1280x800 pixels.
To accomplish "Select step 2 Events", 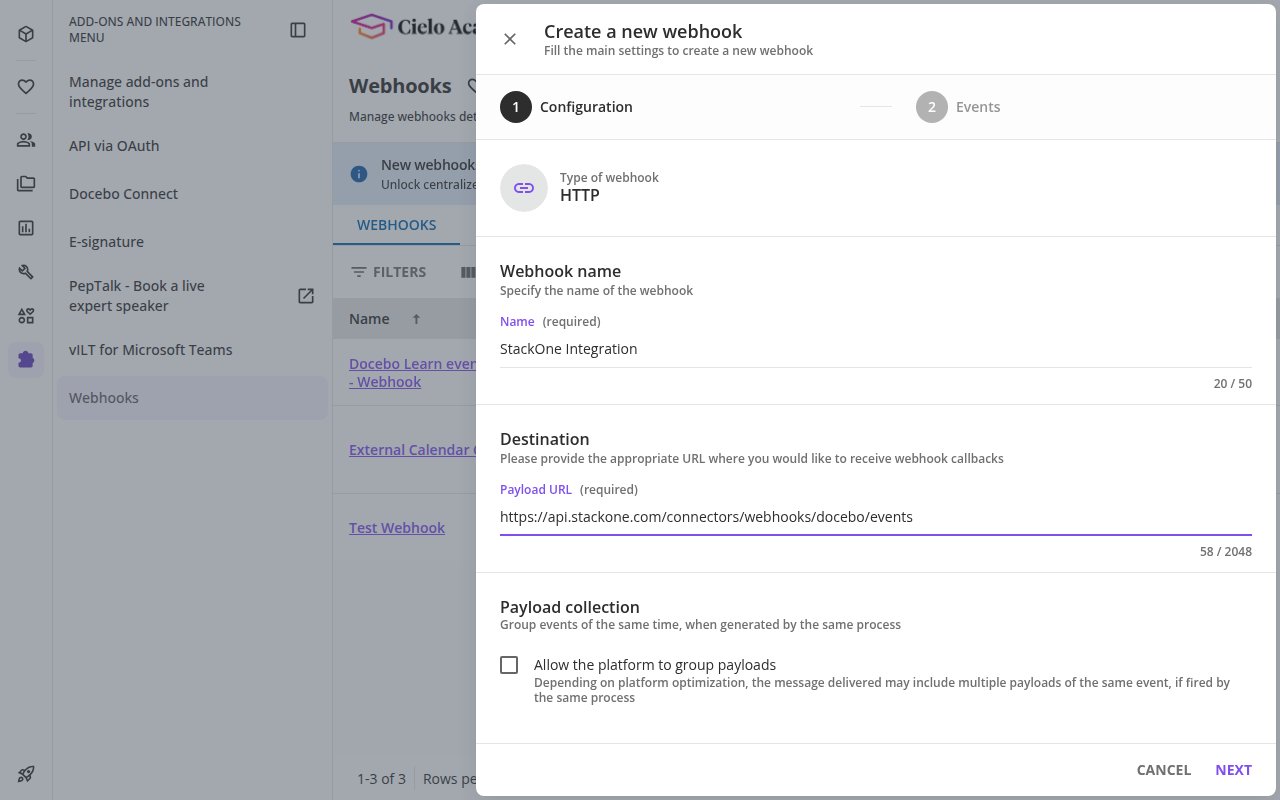I will pyautogui.click(x=958, y=107).
